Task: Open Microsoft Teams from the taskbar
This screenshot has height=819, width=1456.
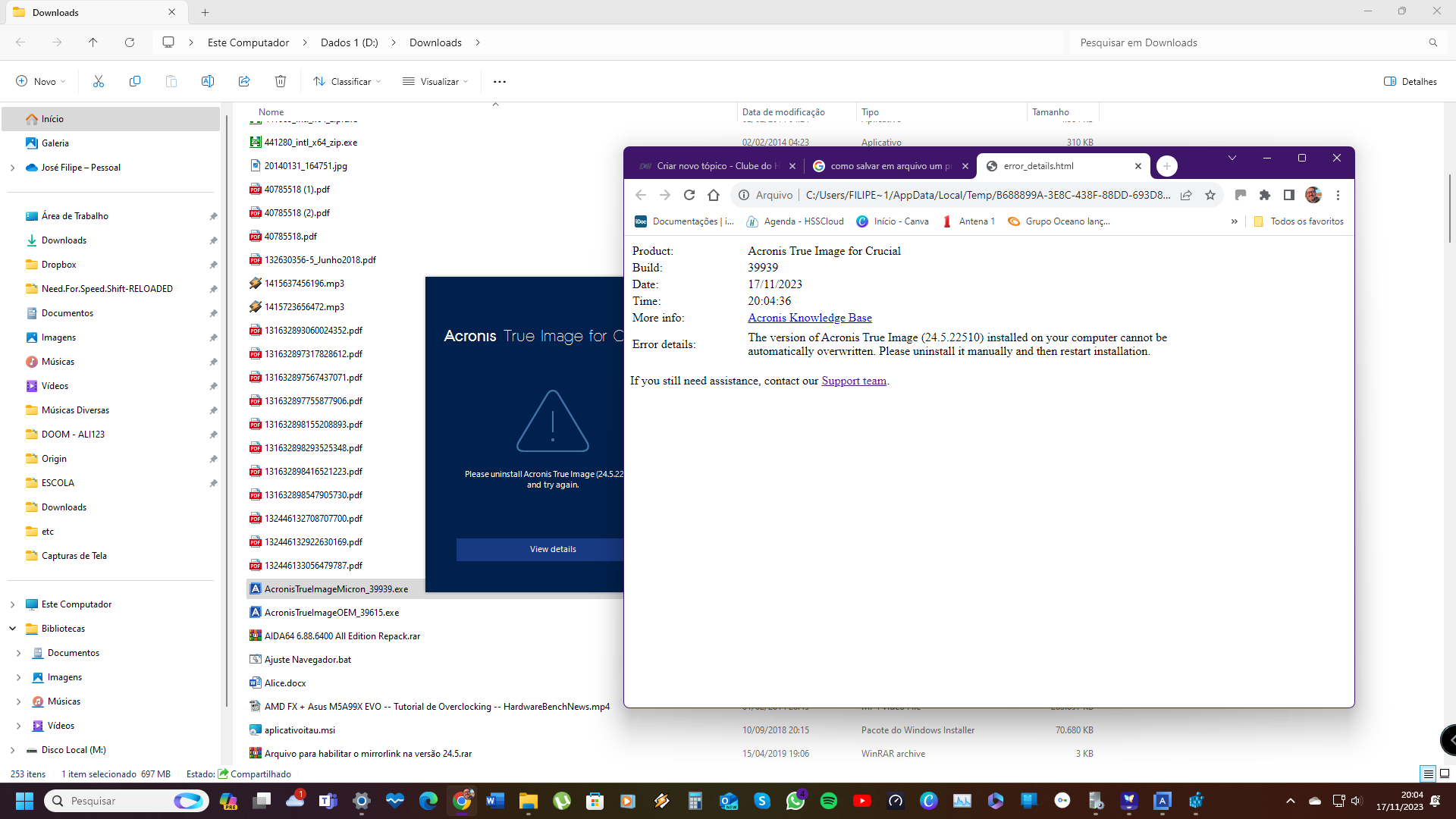Action: point(328,801)
